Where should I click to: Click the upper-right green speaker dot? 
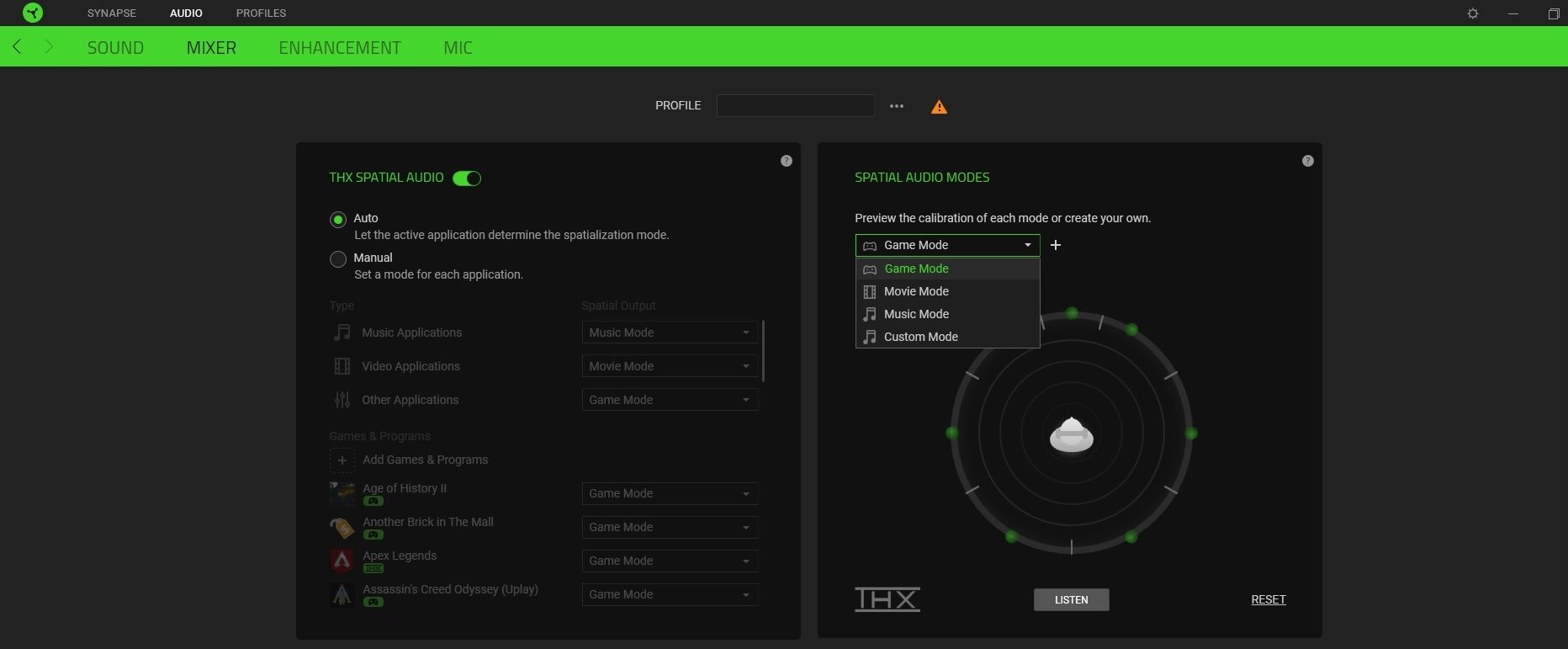click(1131, 329)
